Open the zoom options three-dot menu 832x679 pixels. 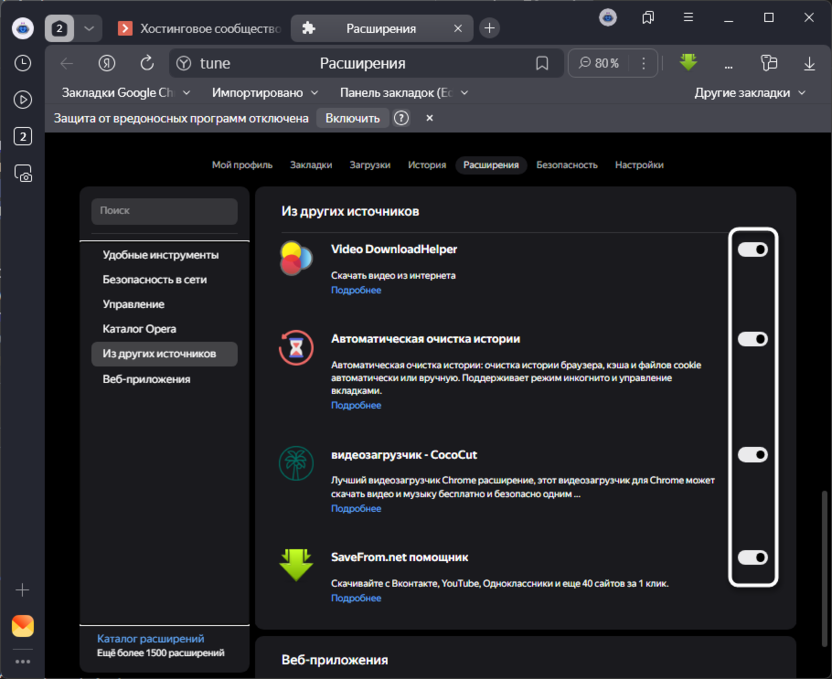pos(644,64)
